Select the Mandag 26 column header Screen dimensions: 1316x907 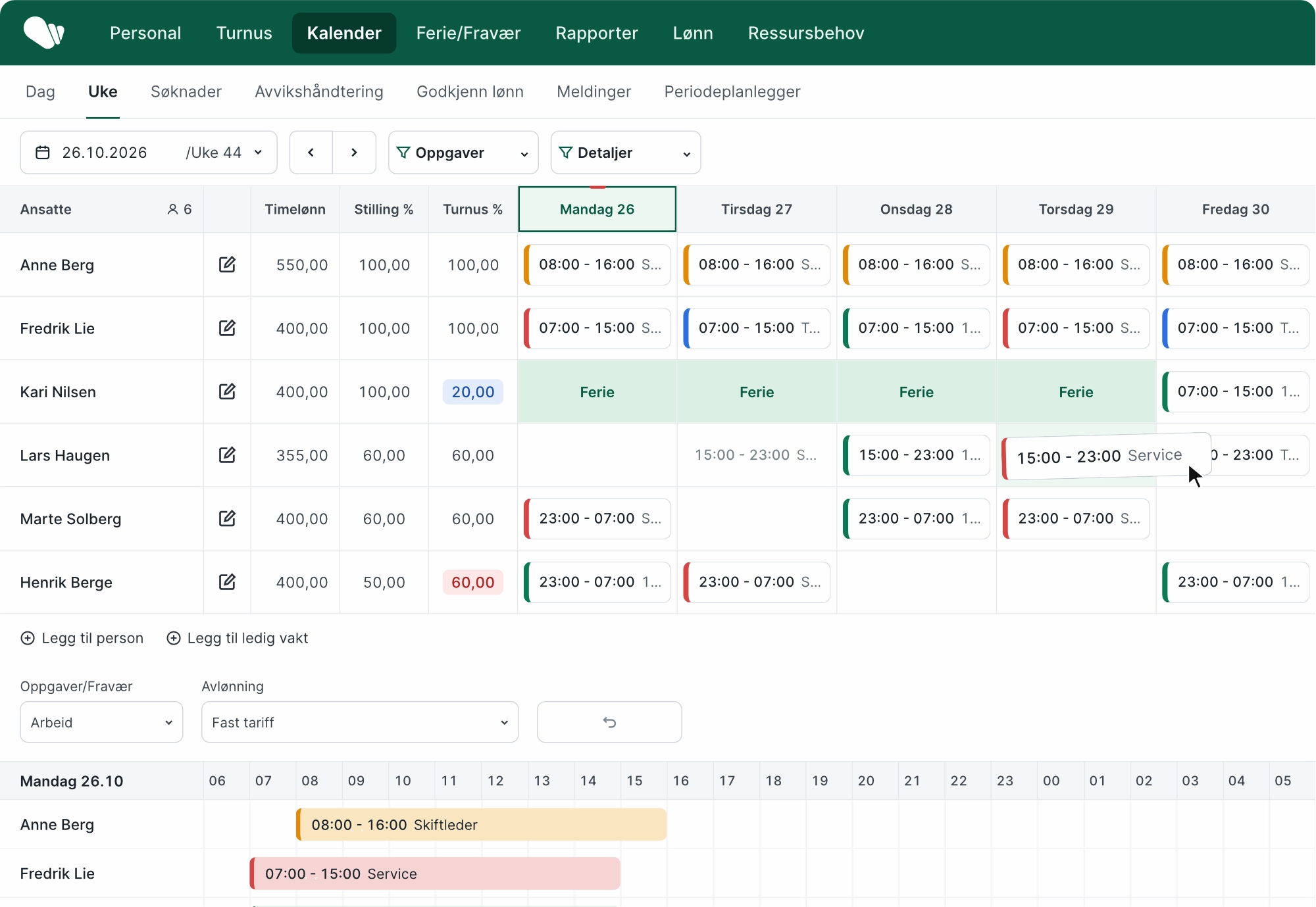point(597,209)
